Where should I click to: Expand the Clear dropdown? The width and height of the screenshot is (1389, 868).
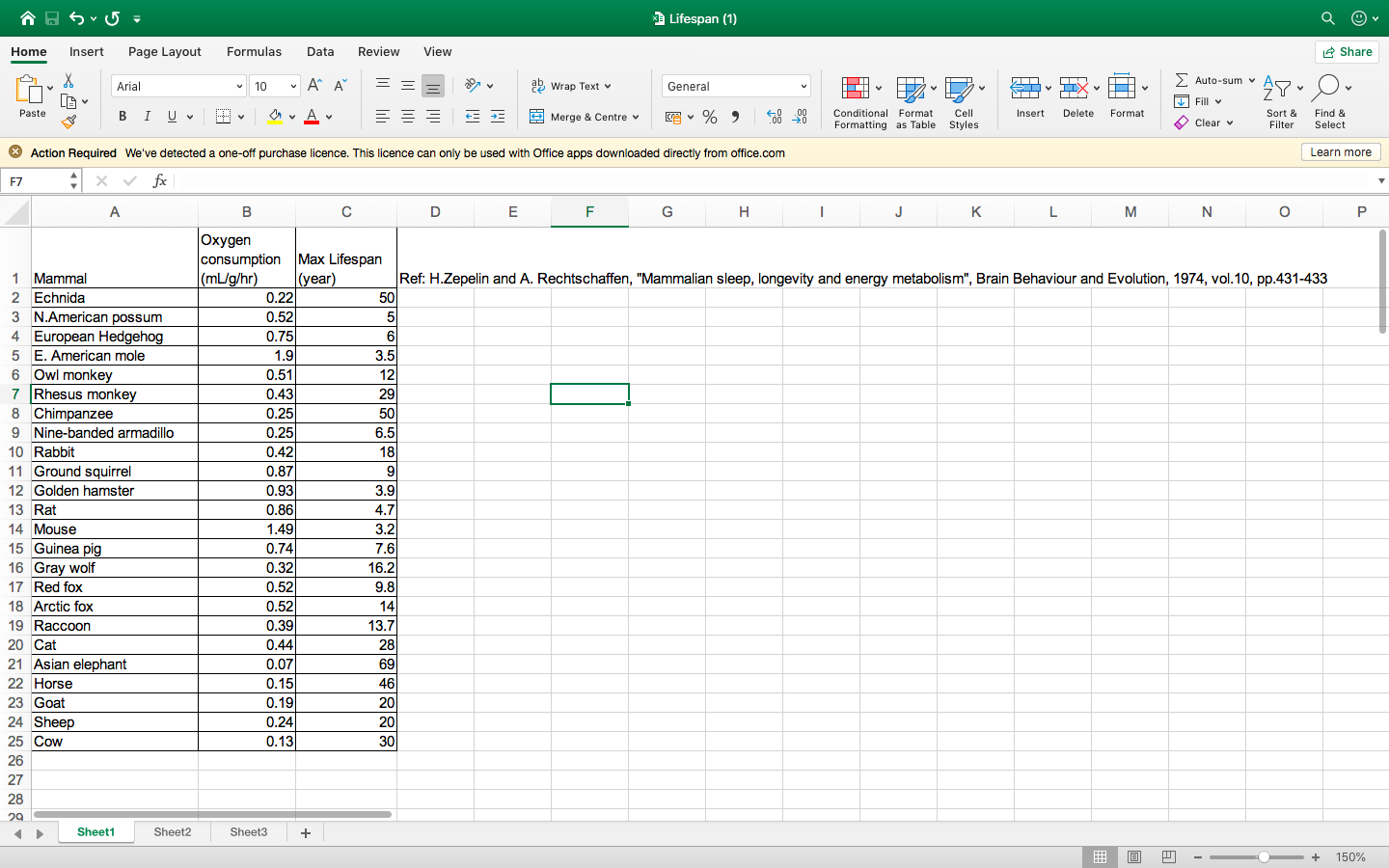1230,122
